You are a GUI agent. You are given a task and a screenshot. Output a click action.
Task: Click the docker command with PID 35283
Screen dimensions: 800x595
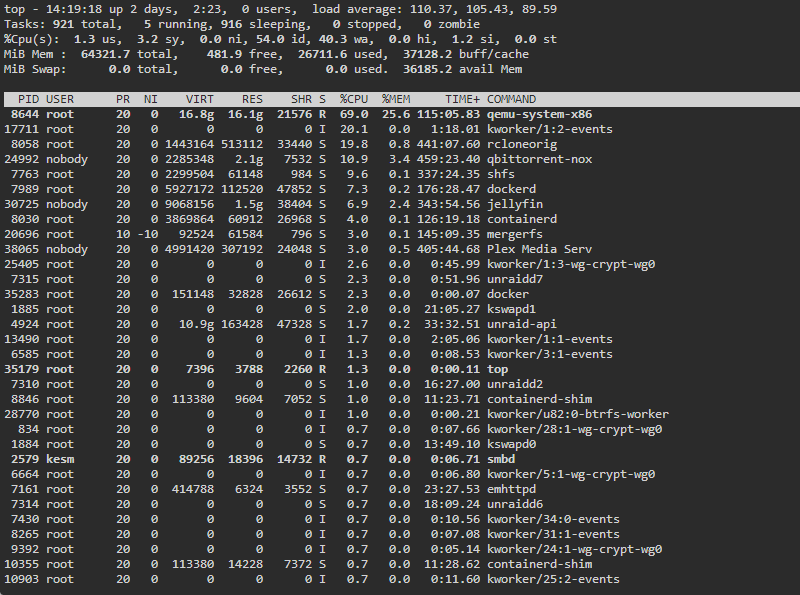point(508,294)
